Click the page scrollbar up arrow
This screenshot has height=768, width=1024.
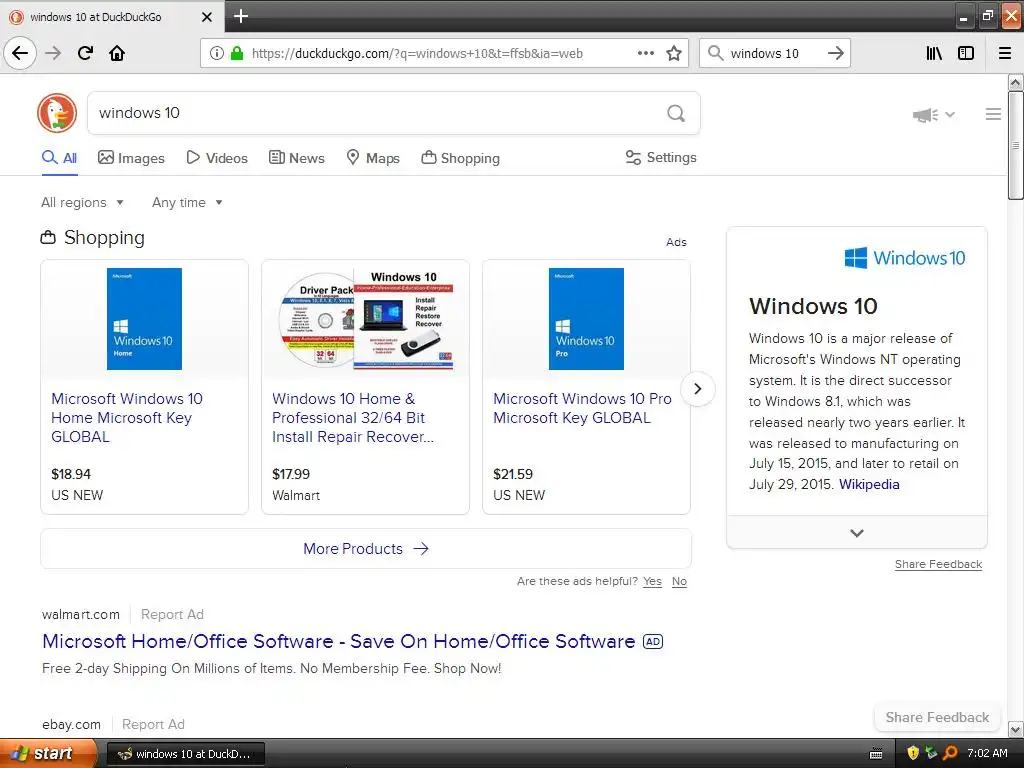1016,82
